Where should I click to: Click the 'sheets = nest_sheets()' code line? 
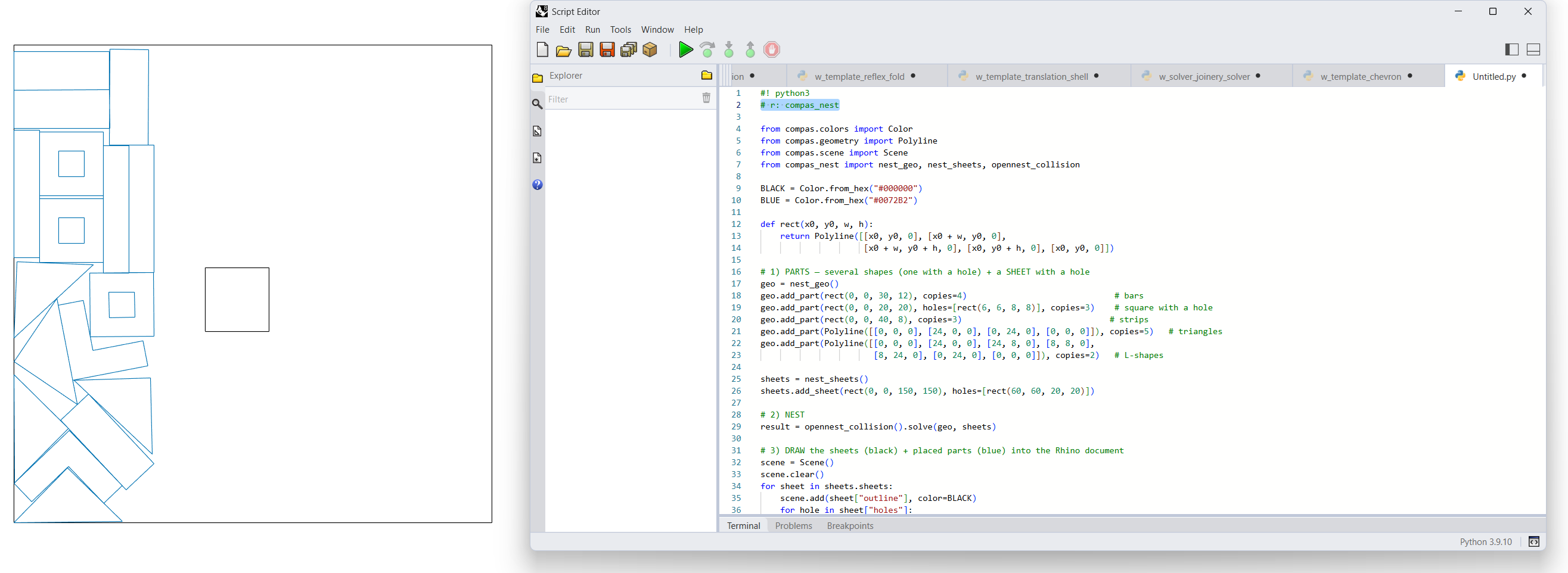pos(814,379)
